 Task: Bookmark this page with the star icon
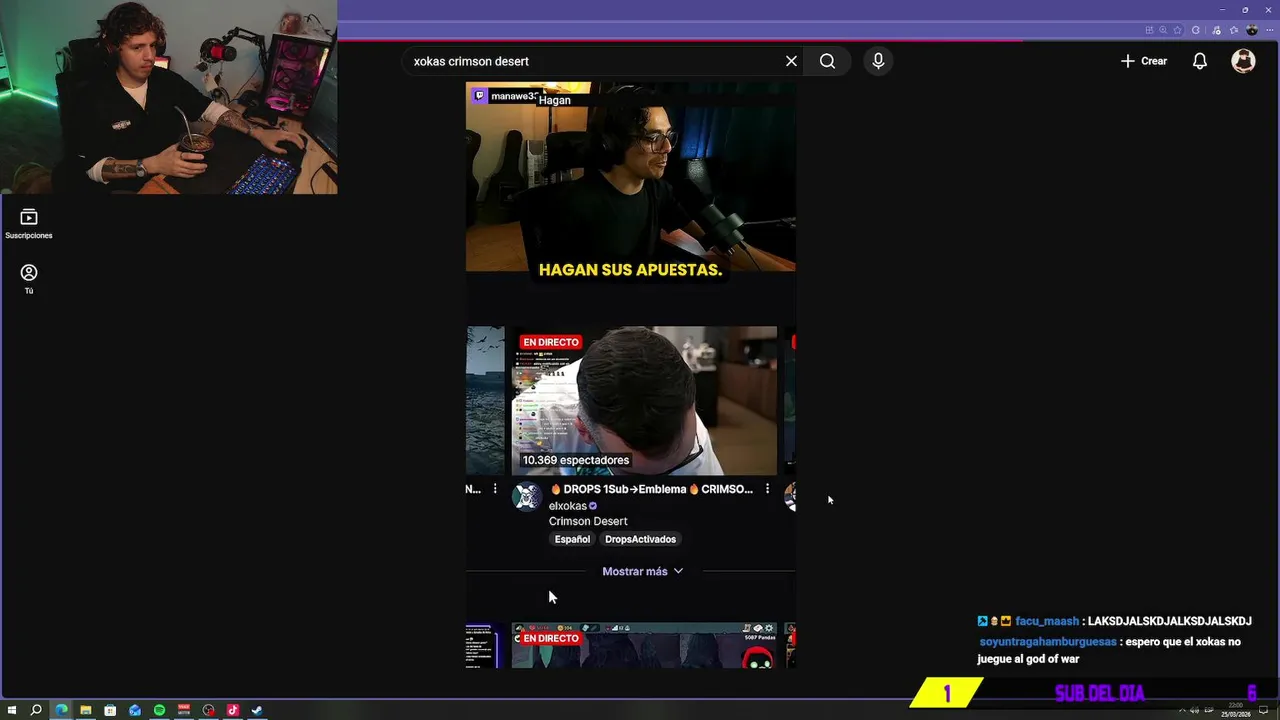pos(1177,30)
